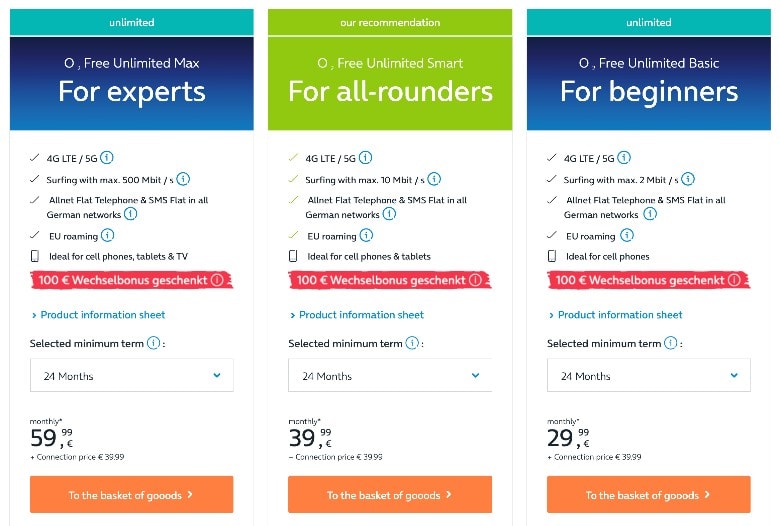Click minimum term info icon in Basic plan
This screenshot has width=780, height=526.
(670, 343)
